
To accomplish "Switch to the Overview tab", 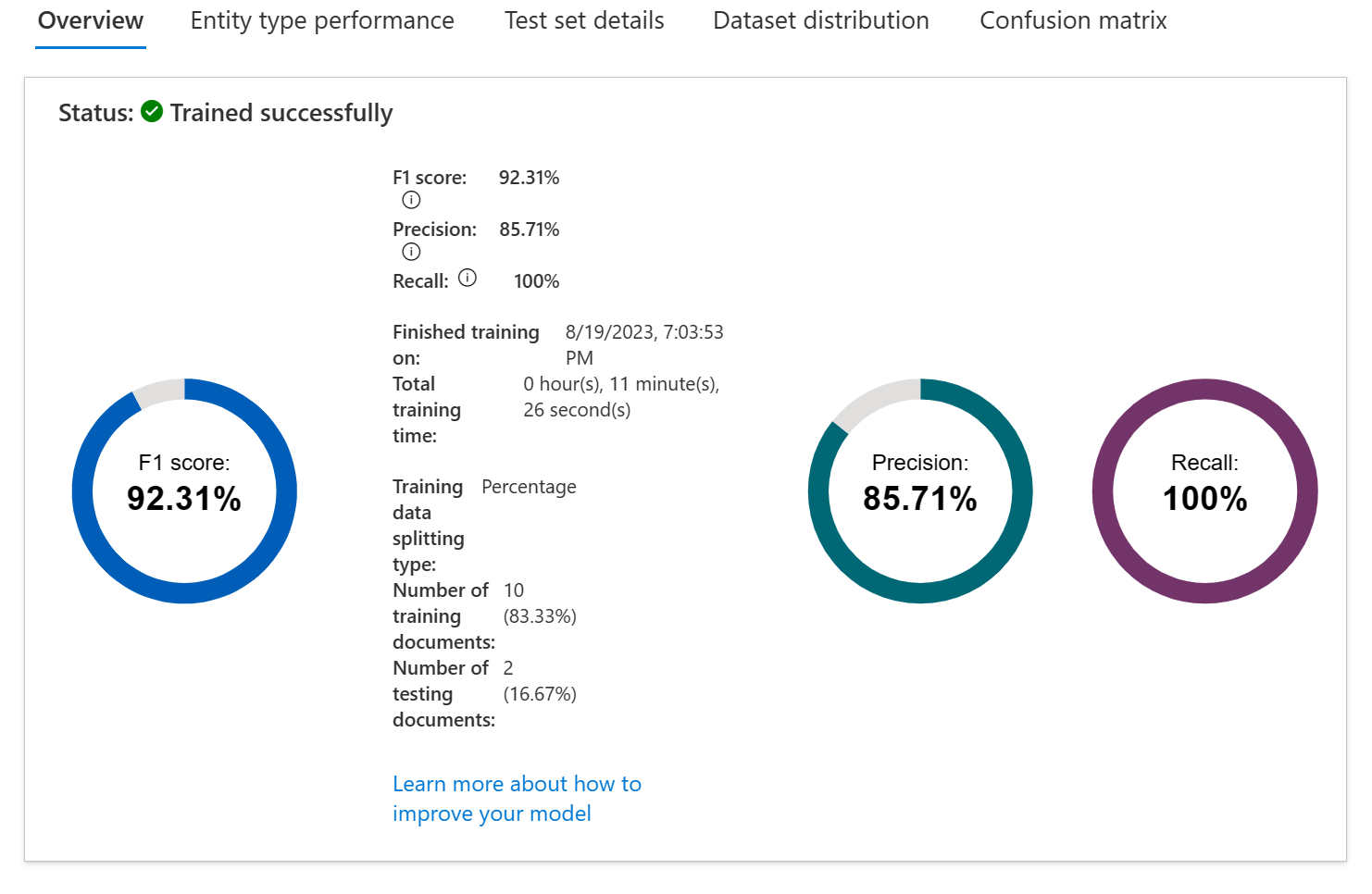I will (x=91, y=20).
